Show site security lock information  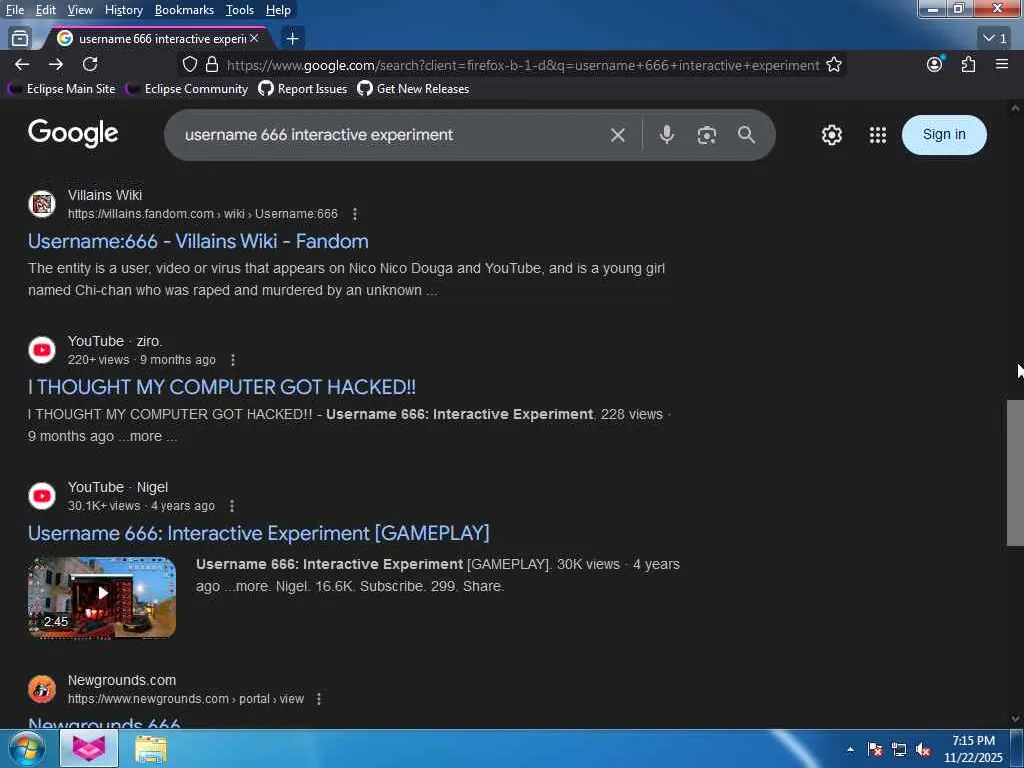tap(212, 65)
